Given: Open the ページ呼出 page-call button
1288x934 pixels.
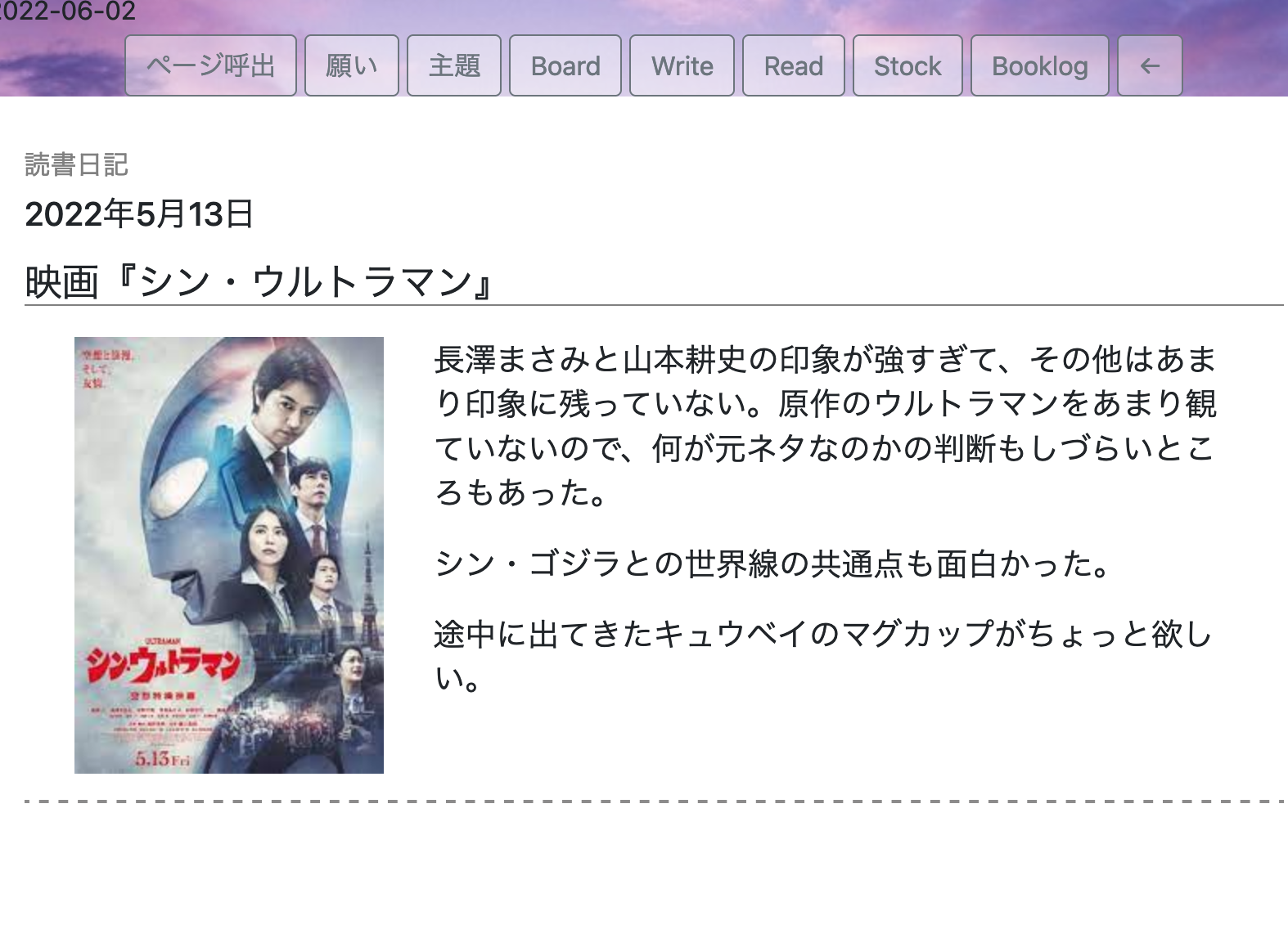Looking at the screenshot, I should pyautogui.click(x=210, y=66).
